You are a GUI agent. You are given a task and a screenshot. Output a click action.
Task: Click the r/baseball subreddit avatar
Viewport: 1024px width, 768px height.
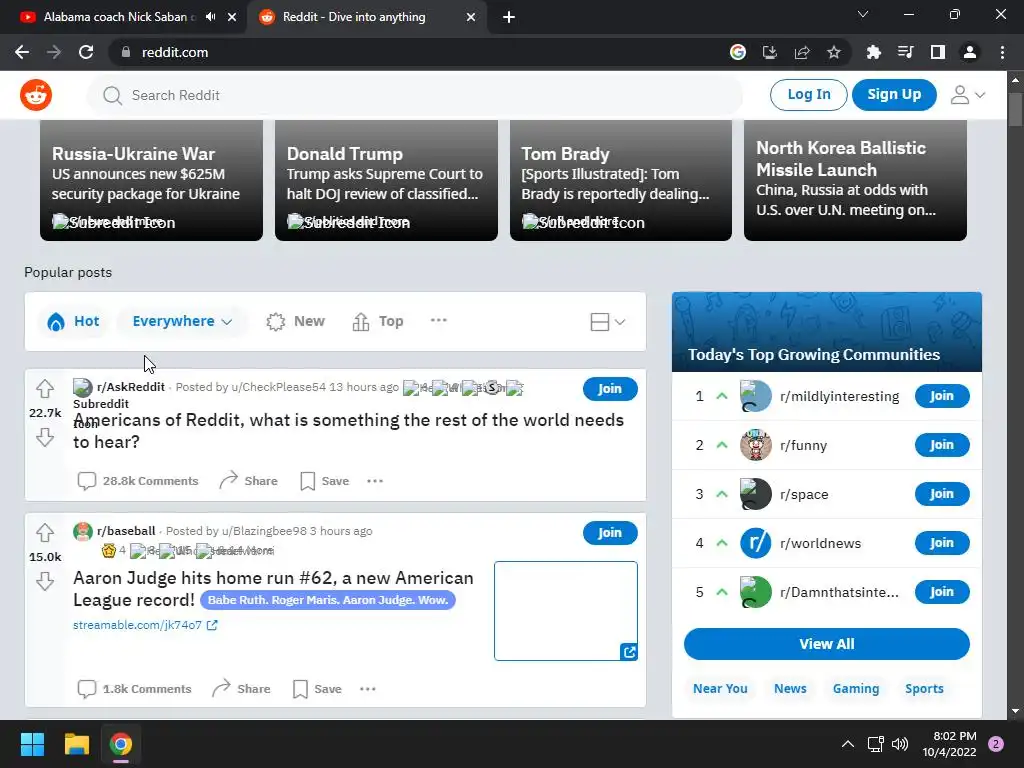83,532
